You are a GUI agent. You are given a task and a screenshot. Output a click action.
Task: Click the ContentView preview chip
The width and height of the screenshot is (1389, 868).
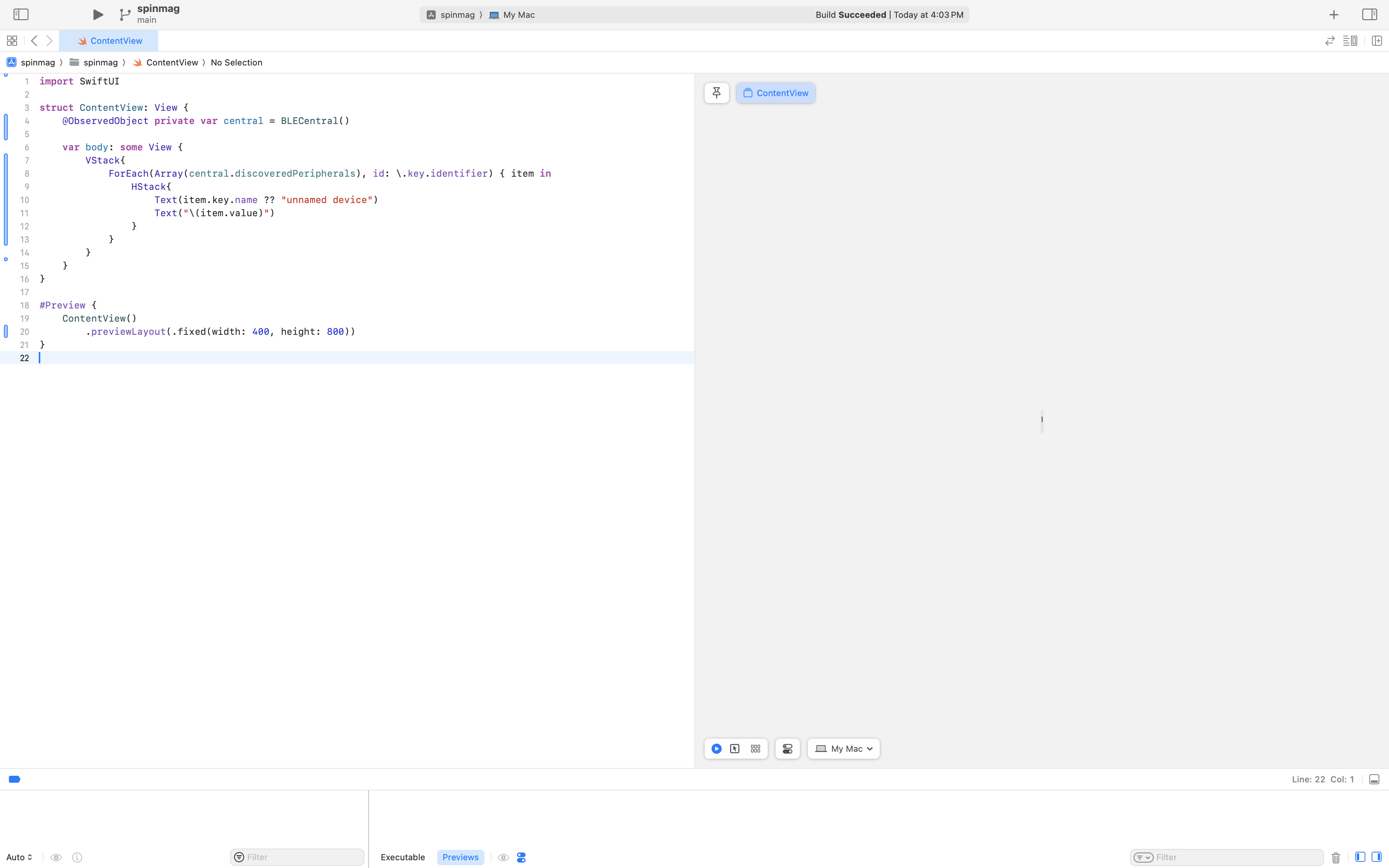click(x=775, y=93)
